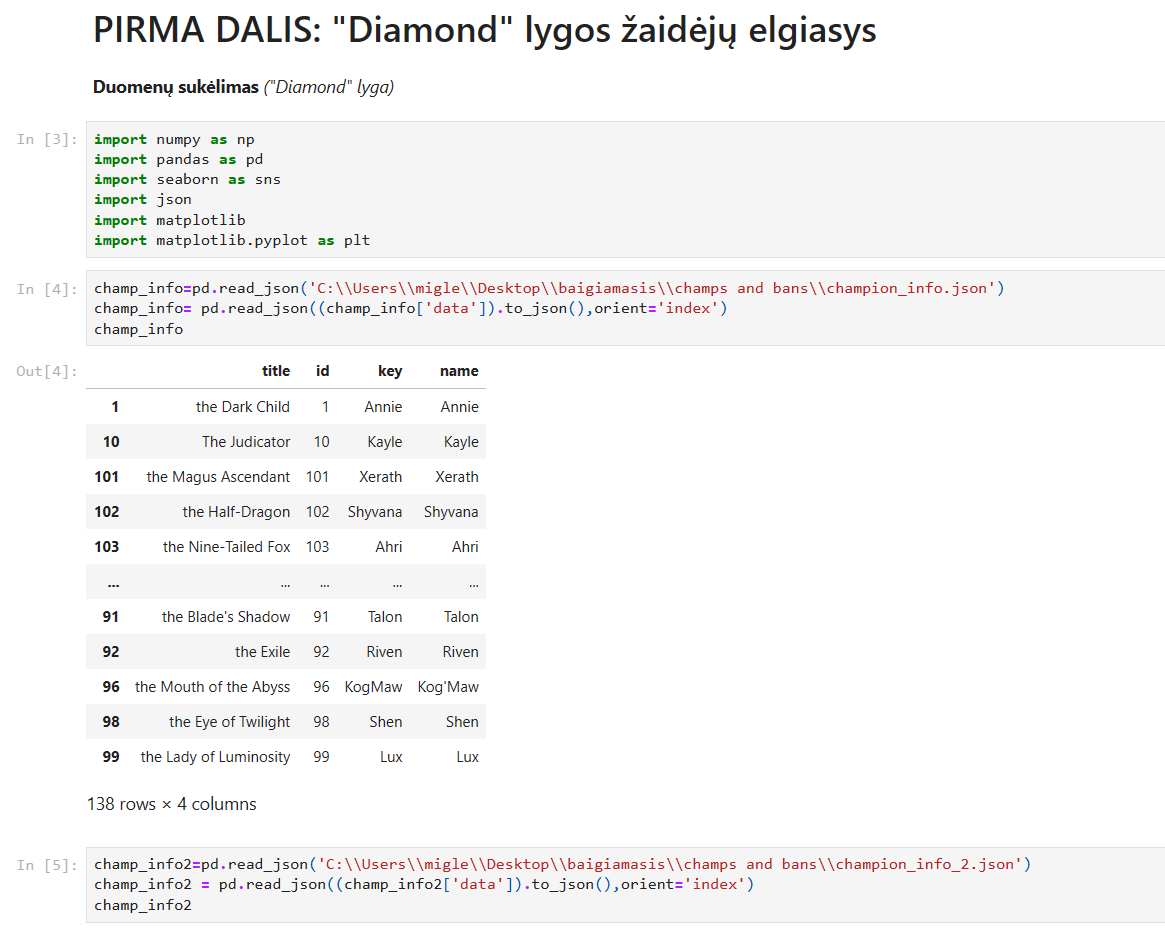Image resolution: width=1165 pixels, height=936 pixels.
Task: Click the Kog'Maw cell in name column
Action: coord(448,687)
